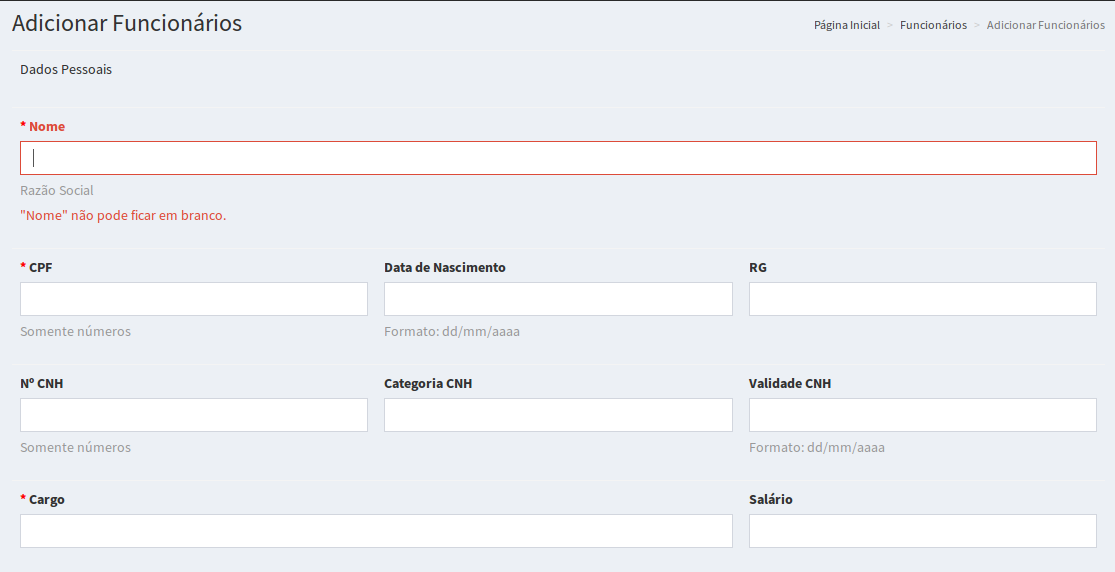The width and height of the screenshot is (1115, 572).
Task: Click the RG input box
Action: pos(922,299)
